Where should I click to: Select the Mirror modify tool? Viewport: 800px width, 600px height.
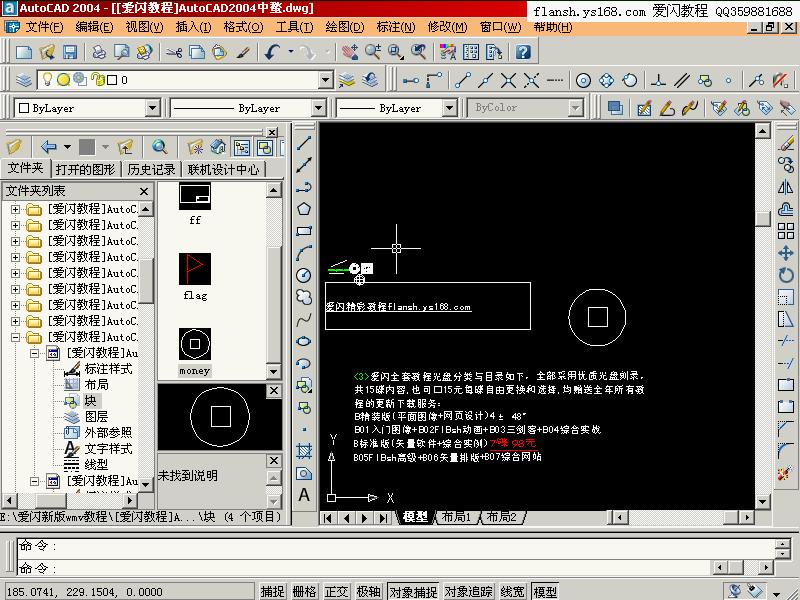[786, 187]
